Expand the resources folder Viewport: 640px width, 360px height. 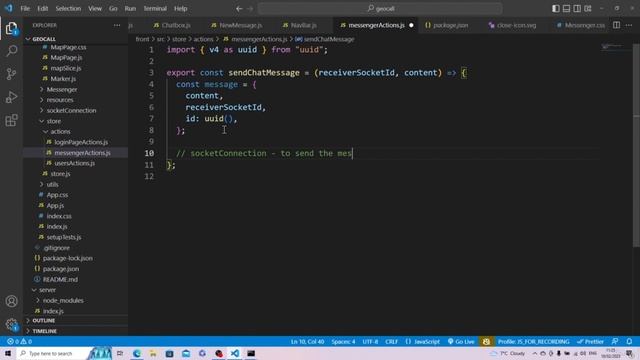[x=60, y=100]
